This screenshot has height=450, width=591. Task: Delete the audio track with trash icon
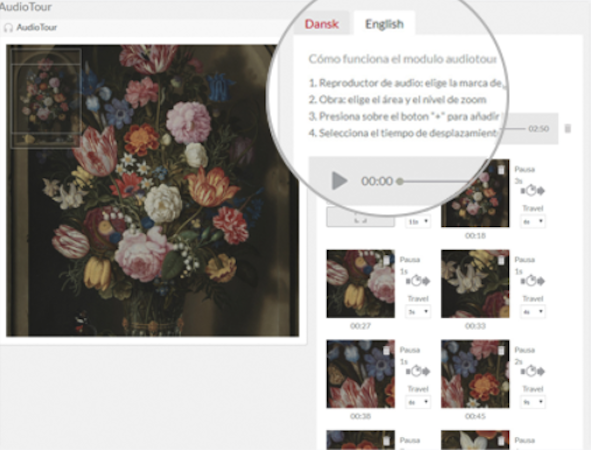568,129
